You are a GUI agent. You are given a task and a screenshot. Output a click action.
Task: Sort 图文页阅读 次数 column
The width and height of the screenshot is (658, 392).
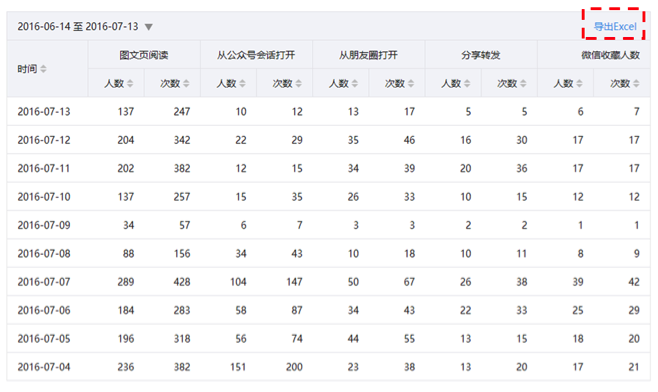186,84
